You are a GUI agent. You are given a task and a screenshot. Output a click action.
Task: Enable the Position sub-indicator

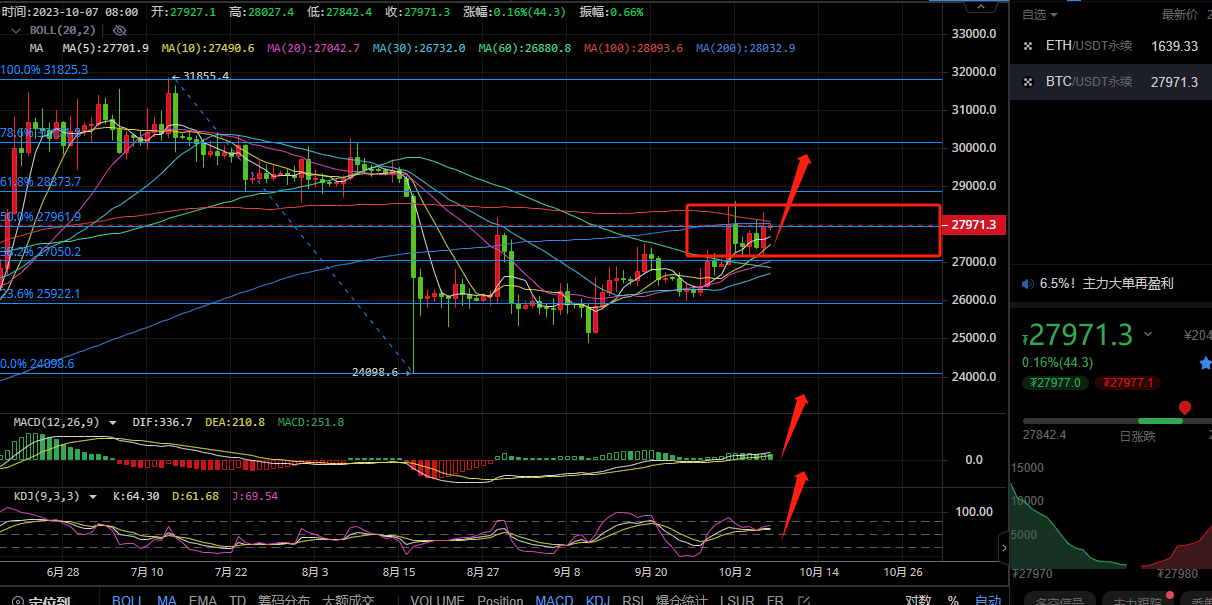[x=500, y=601]
